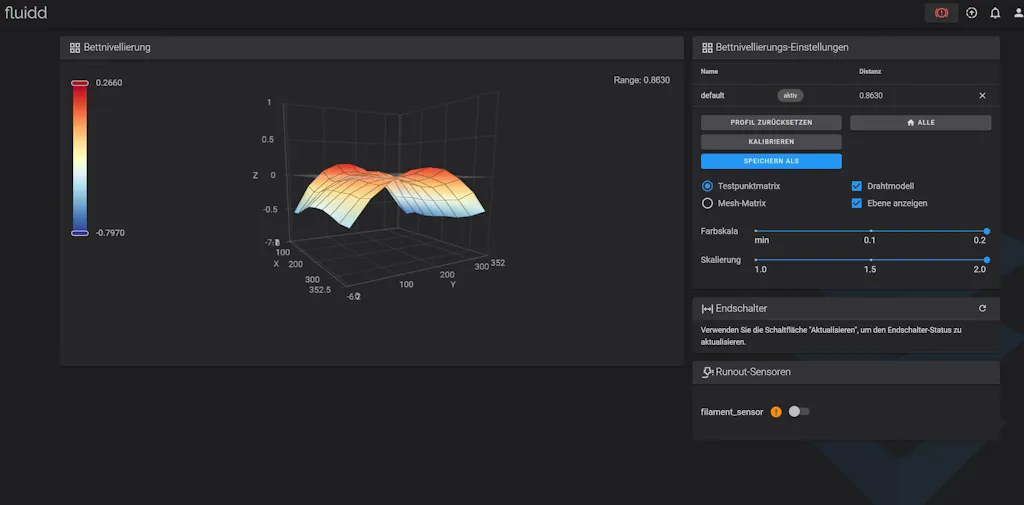Image resolution: width=1024 pixels, height=505 pixels.
Task: Uncheck Ebene anzeigen checkbox
Action: pyautogui.click(x=857, y=203)
